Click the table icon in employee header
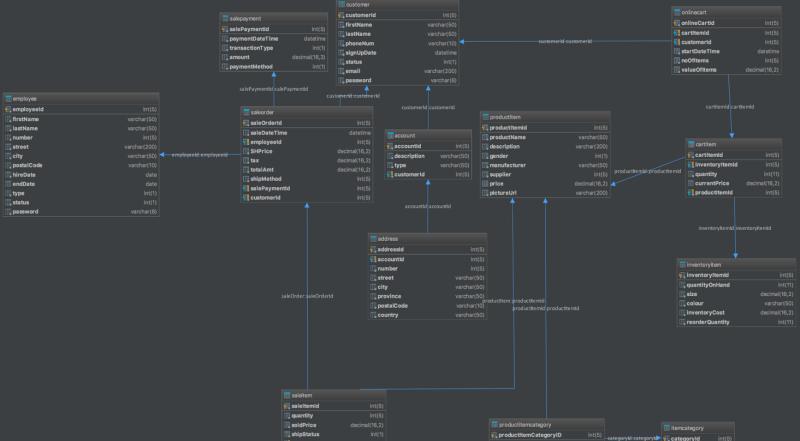The image size is (800, 441). tap(8, 97)
